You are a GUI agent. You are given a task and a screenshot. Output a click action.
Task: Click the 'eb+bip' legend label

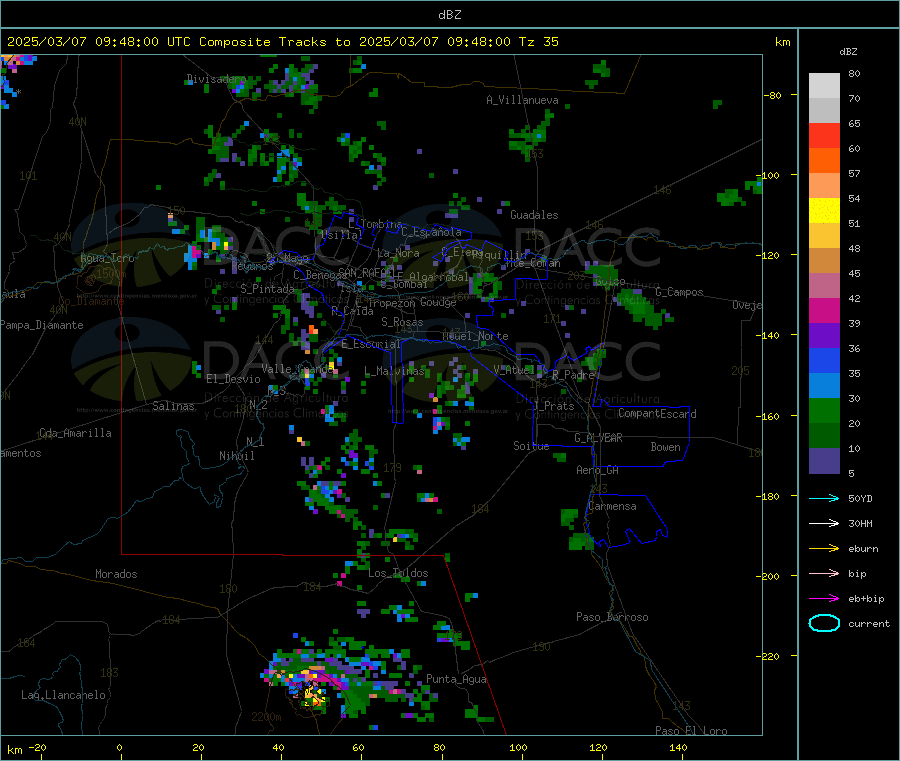tap(867, 599)
